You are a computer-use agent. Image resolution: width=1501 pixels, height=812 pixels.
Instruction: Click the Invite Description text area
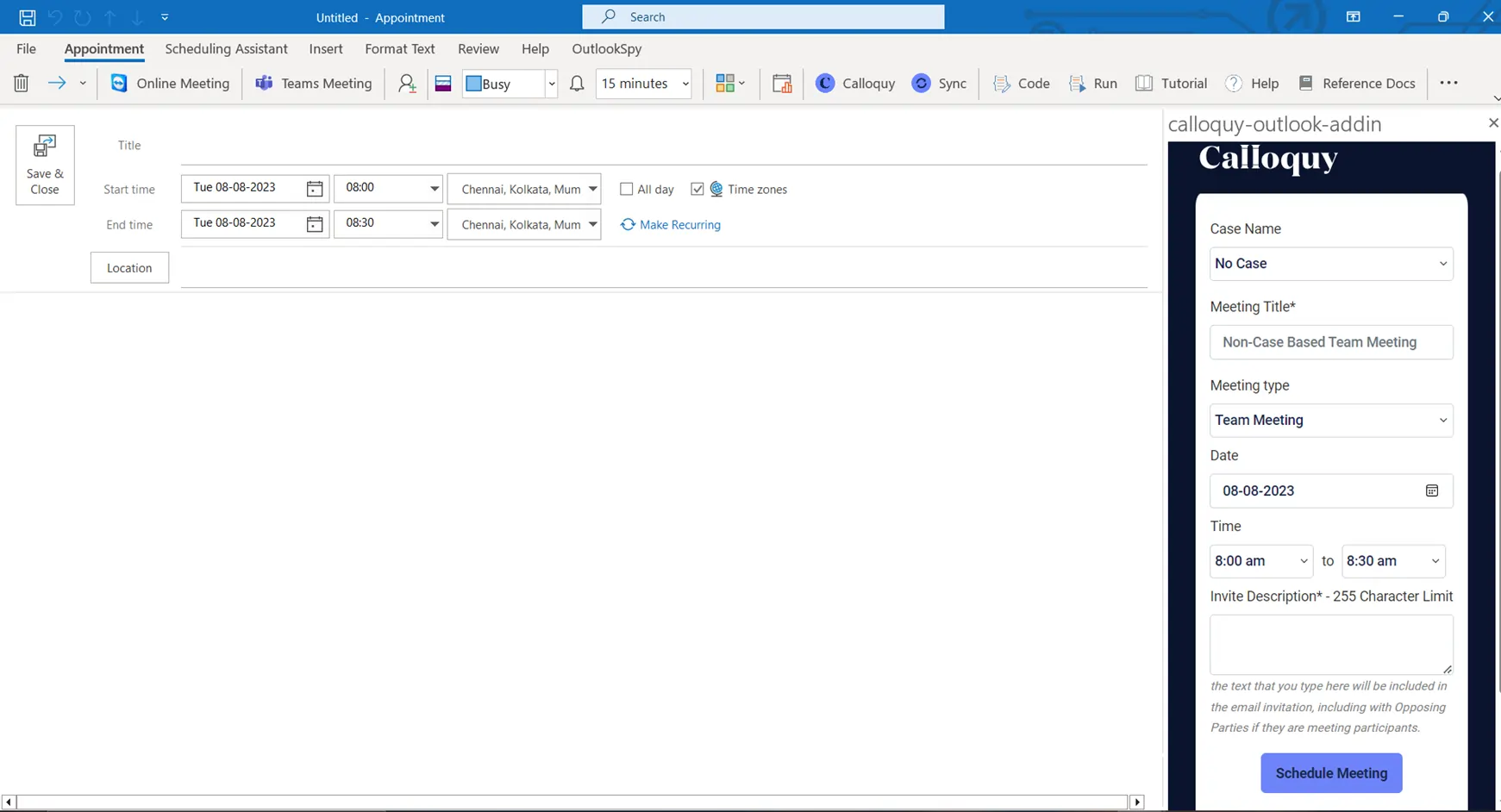1331,645
